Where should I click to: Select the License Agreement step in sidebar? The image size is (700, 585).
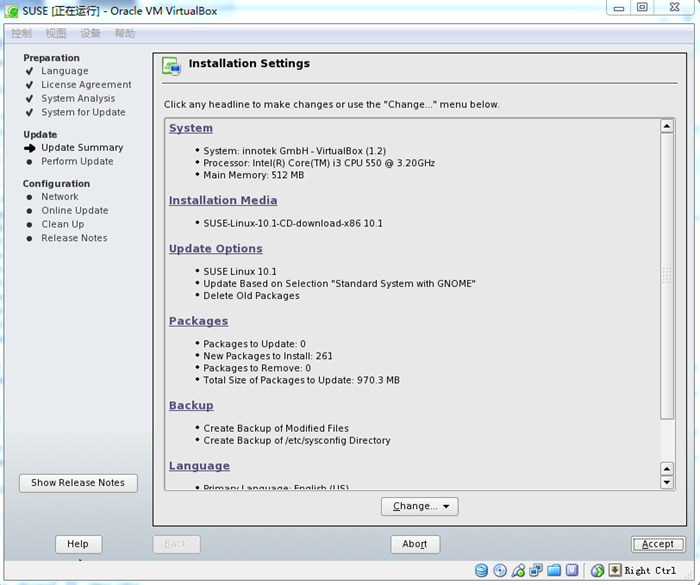pos(86,85)
